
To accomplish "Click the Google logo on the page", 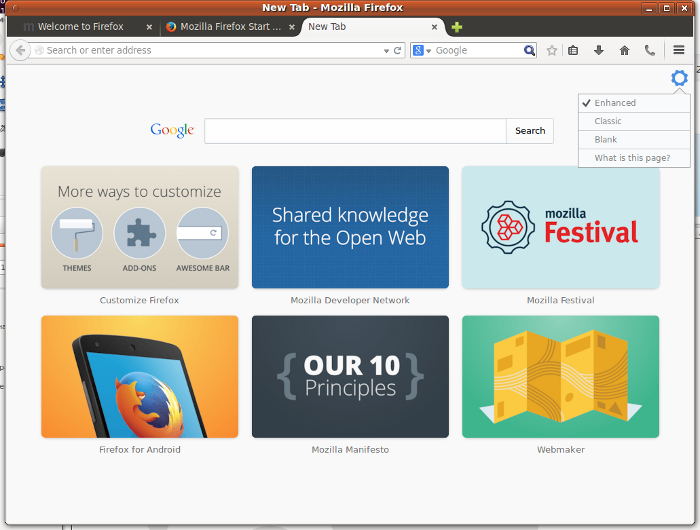I will pyautogui.click(x=172, y=130).
